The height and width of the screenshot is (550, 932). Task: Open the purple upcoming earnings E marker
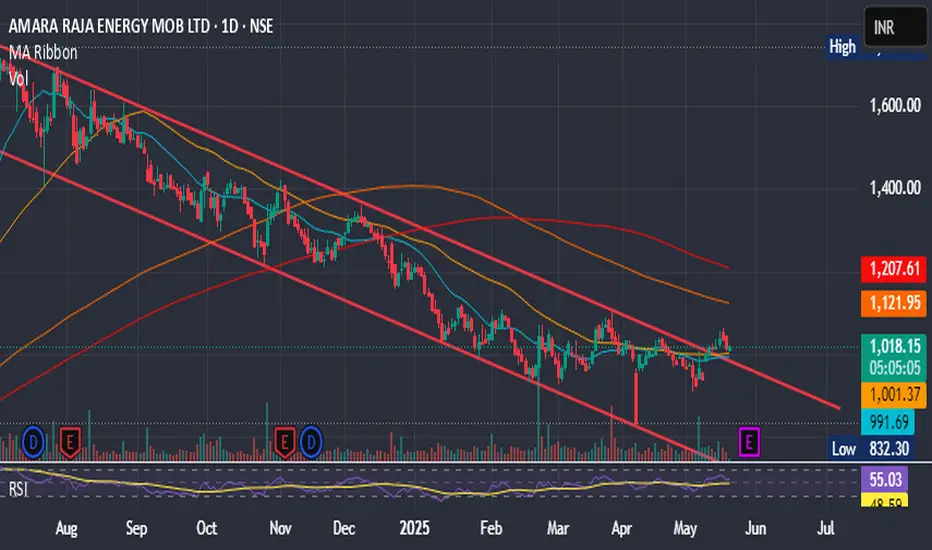[x=749, y=442]
